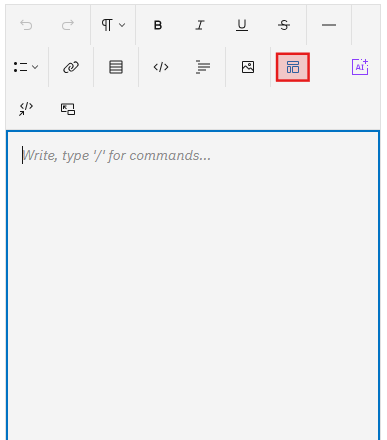Click the highlighted layout template icon

tap(293, 67)
